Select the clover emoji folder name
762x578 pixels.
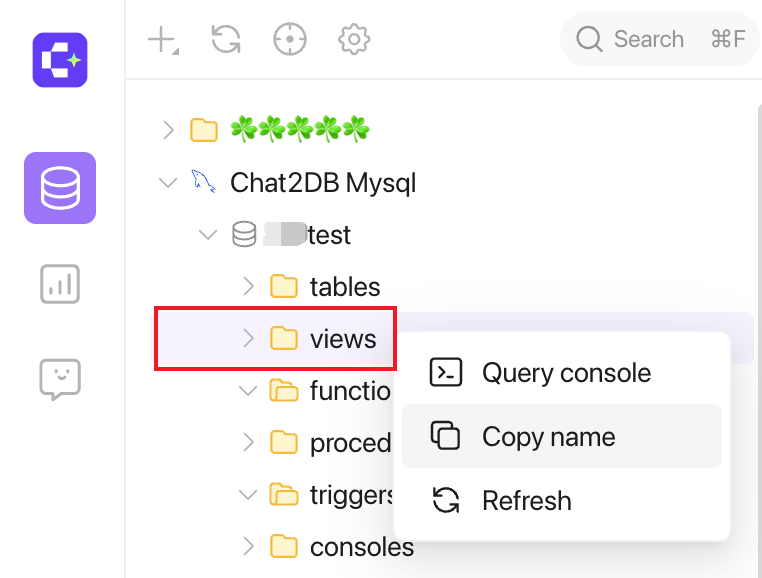(x=300, y=129)
